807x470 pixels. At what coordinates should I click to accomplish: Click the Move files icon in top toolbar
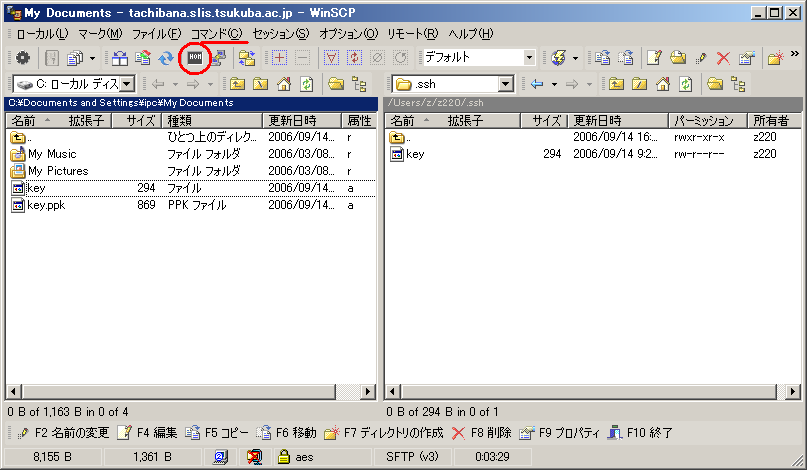pyautogui.click(x=625, y=58)
